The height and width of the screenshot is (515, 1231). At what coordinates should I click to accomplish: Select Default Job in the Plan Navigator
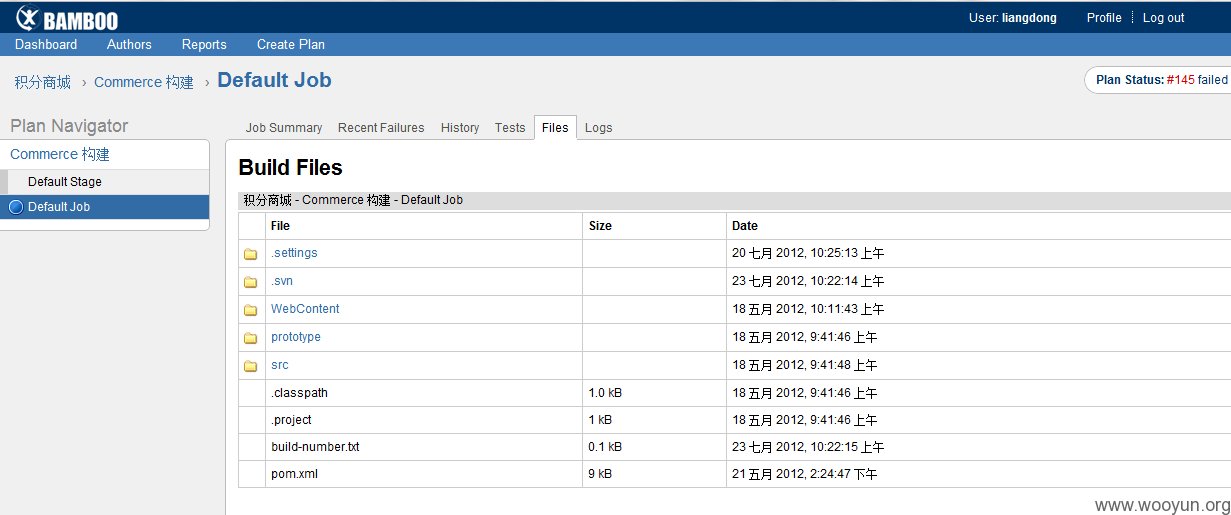pyautogui.click(x=59, y=207)
